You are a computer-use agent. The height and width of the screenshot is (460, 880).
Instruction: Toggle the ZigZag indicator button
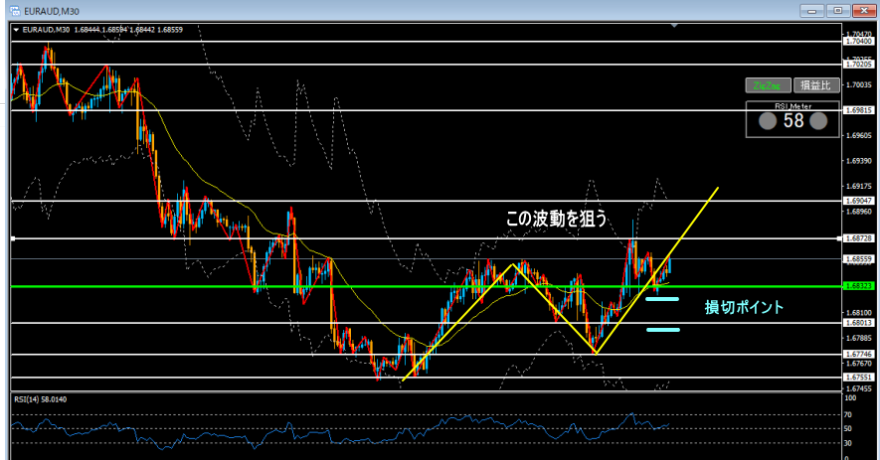[x=766, y=86]
